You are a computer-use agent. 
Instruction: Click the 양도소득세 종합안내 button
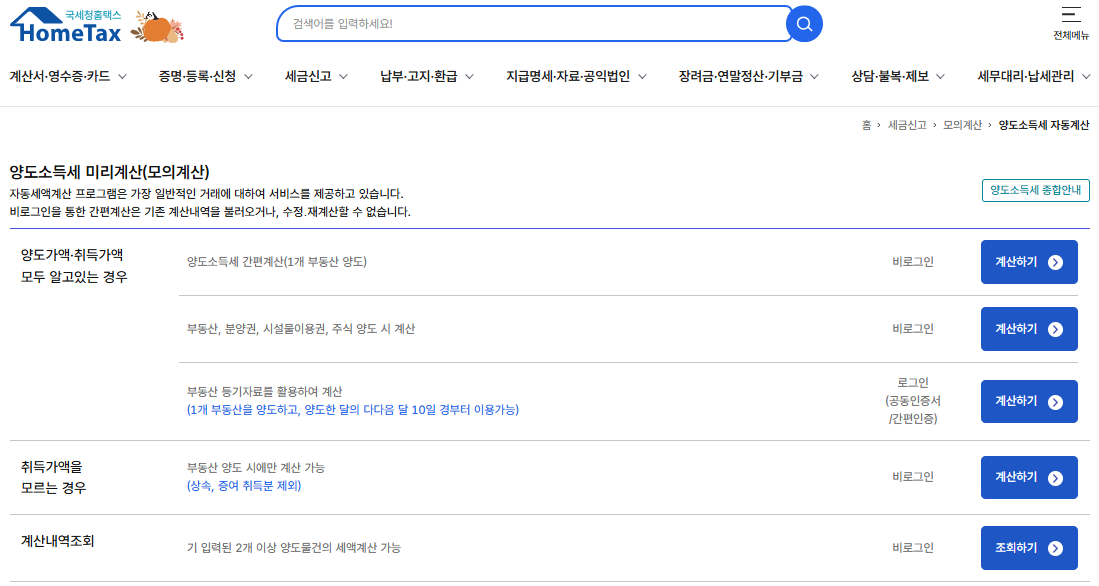pos(1034,190)
